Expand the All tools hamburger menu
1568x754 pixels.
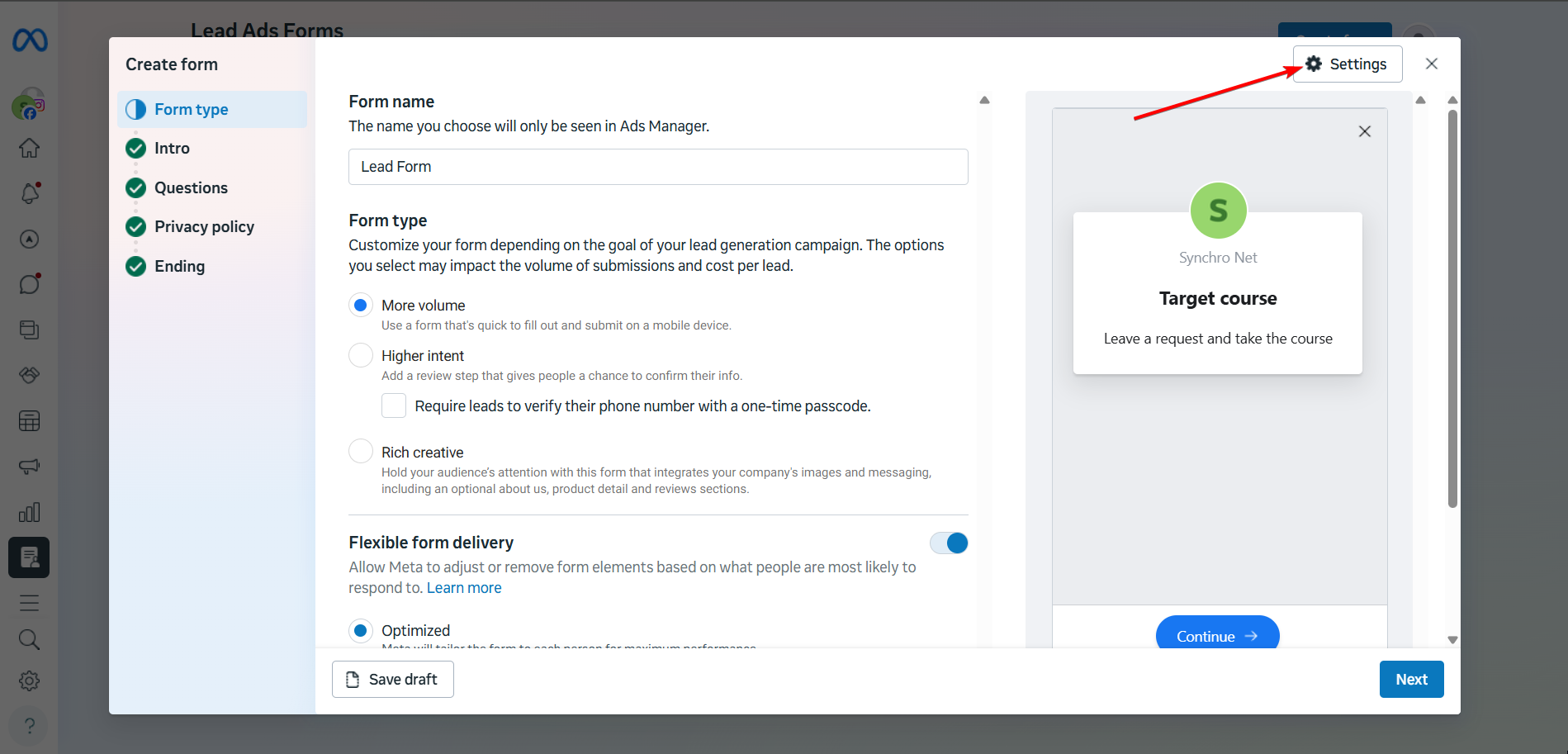(29, 602)
